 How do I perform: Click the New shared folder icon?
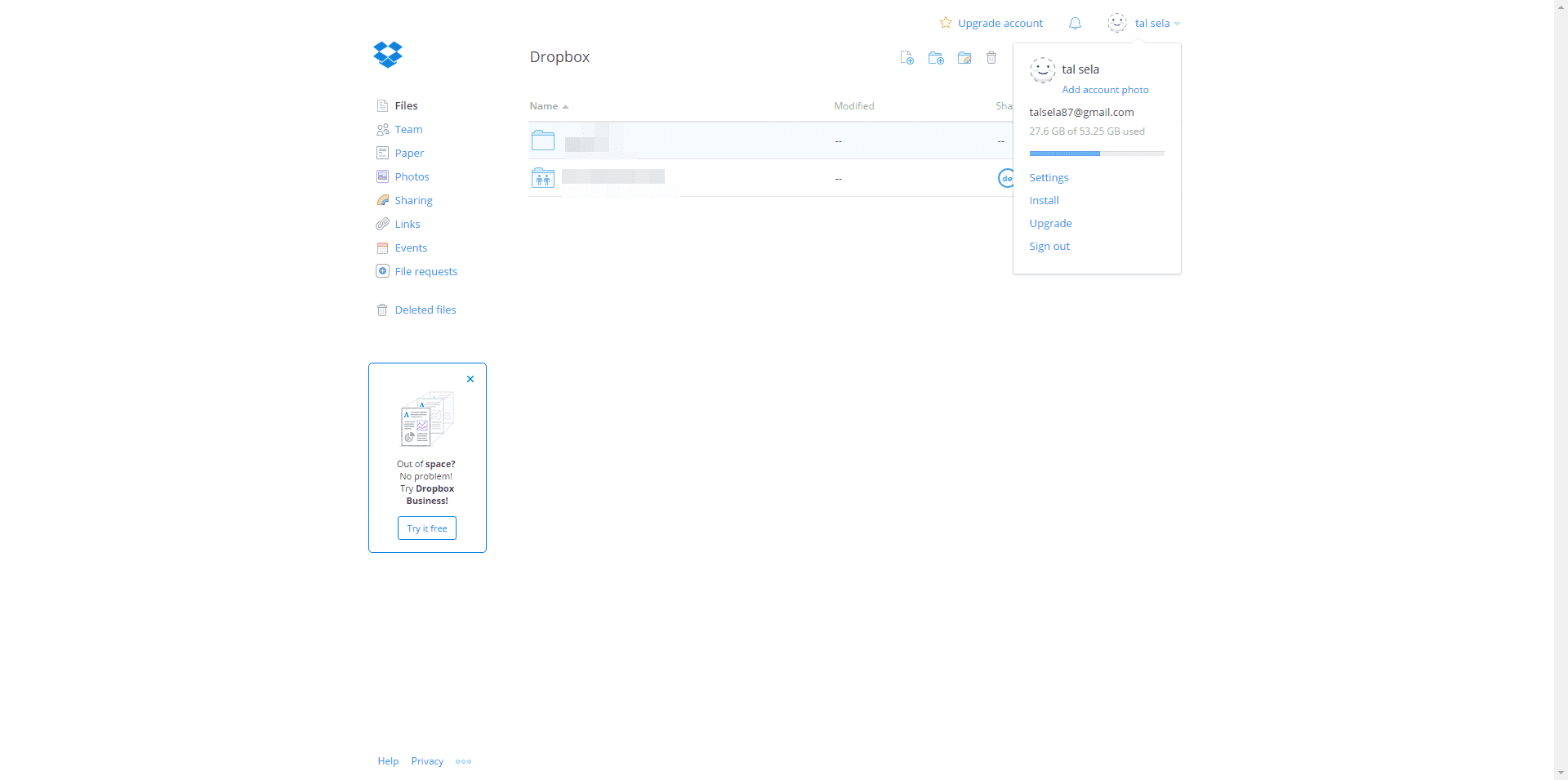[964, 57]
